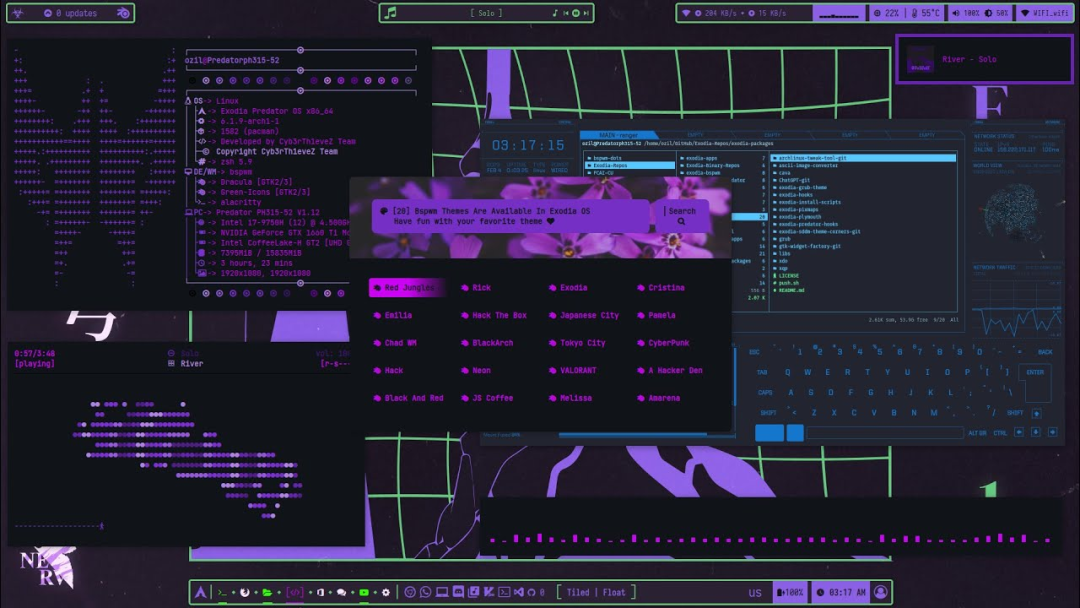Pick the VALORANT theme
Viewport: 1080px width, 608px height.
coord(572,370)
